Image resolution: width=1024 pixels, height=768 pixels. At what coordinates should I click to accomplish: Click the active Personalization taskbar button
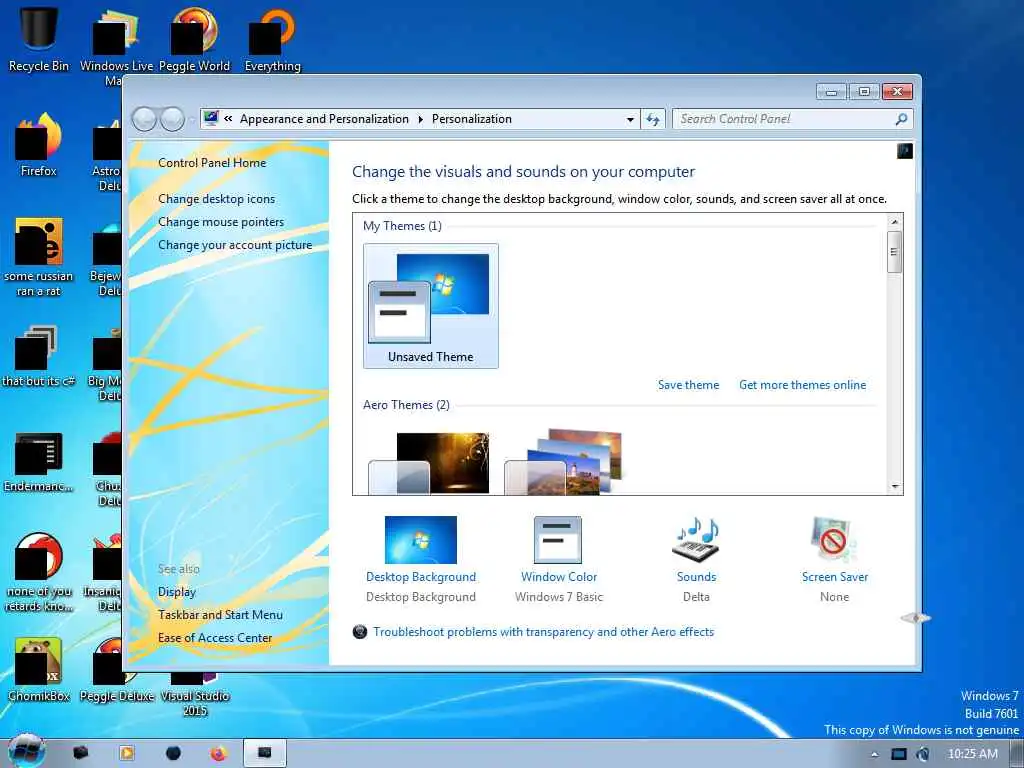264,753
